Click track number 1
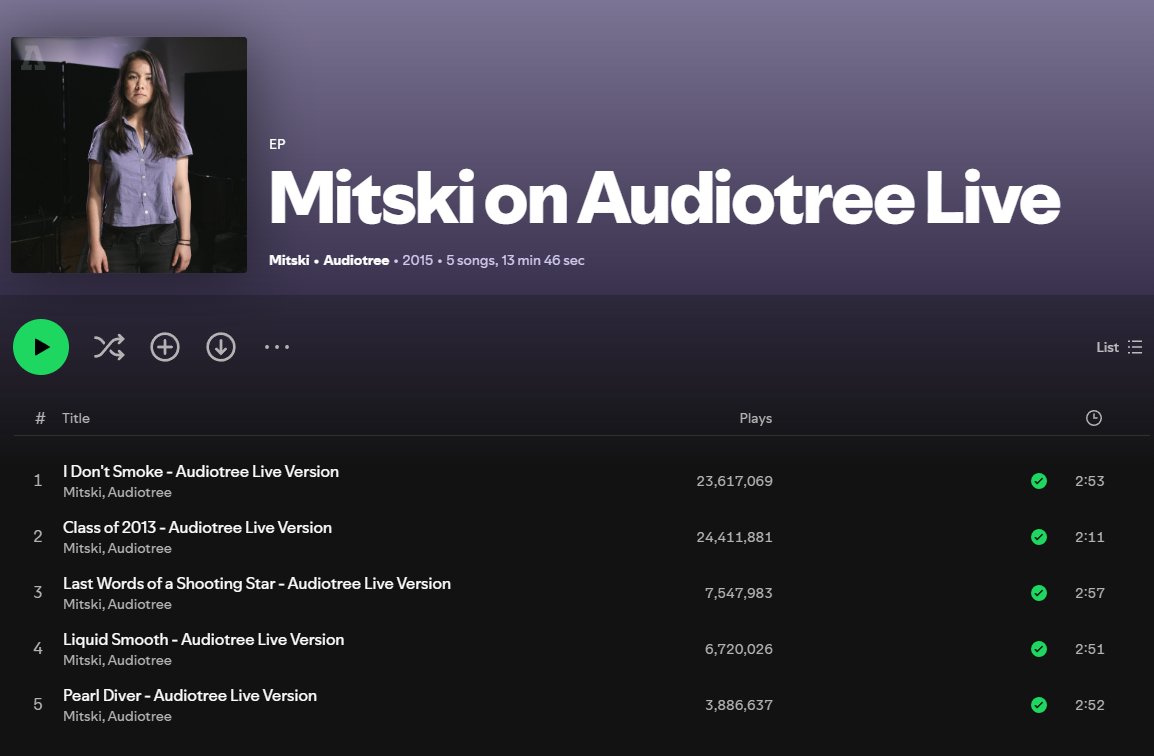Viewport: 1154px width, 756px height. pyautogui.click(x=38, y=481)
